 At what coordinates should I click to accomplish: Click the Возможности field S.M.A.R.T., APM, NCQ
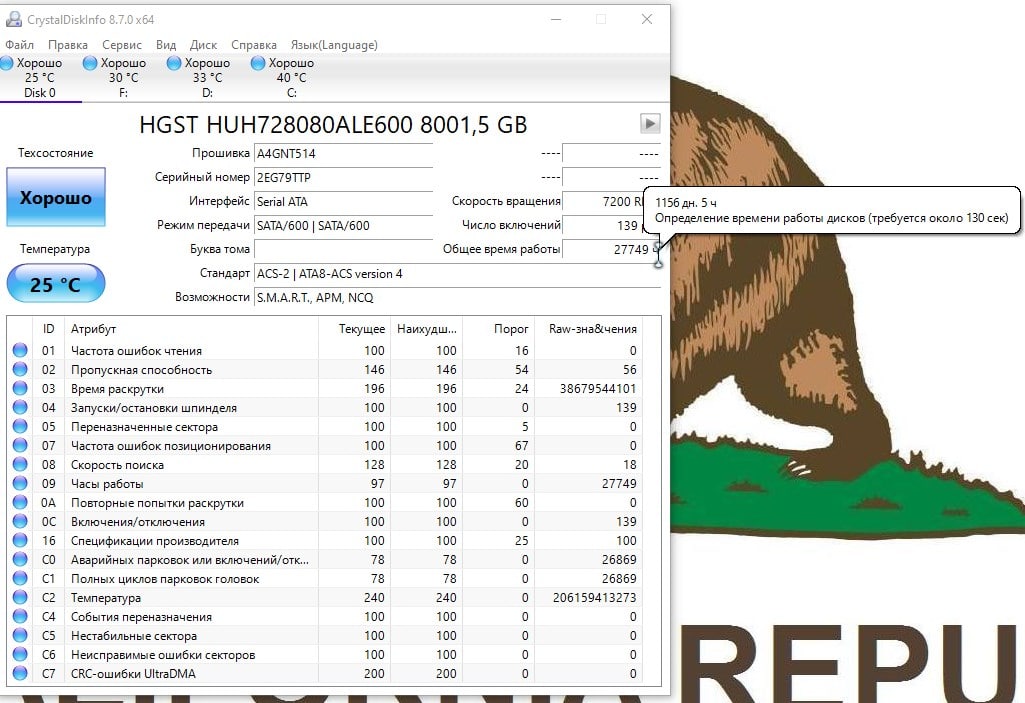click(457, 298)
